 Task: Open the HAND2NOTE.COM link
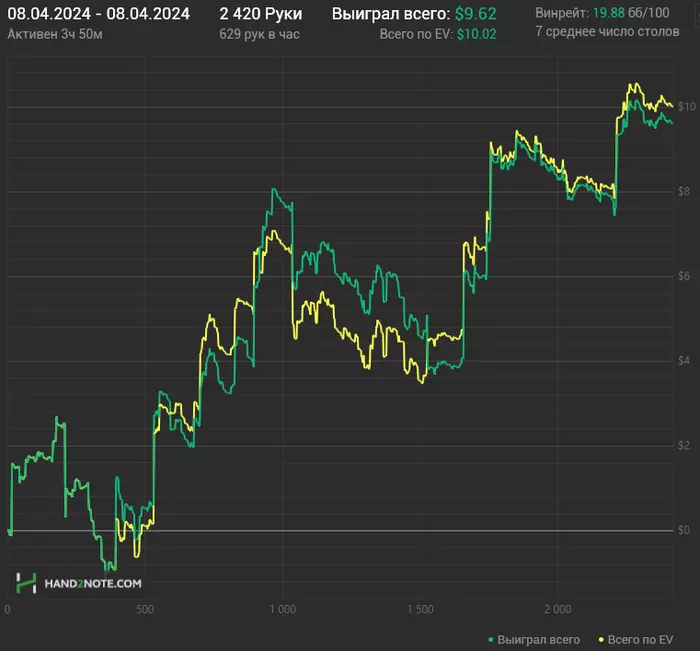93,584
